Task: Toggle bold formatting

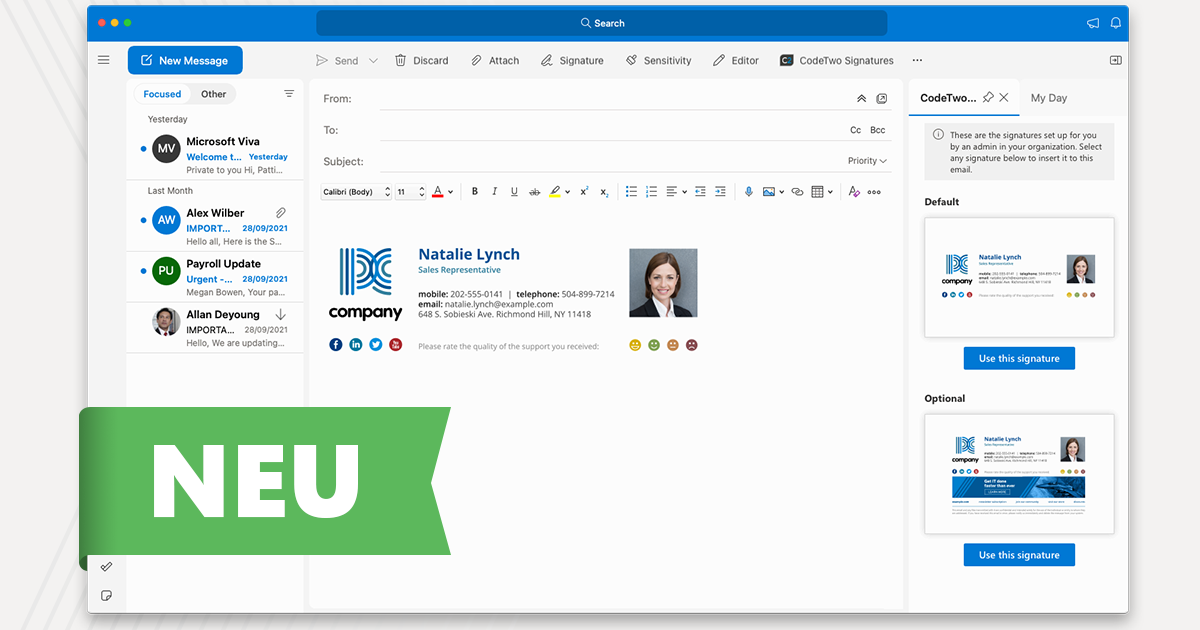Action: point(475,192)
